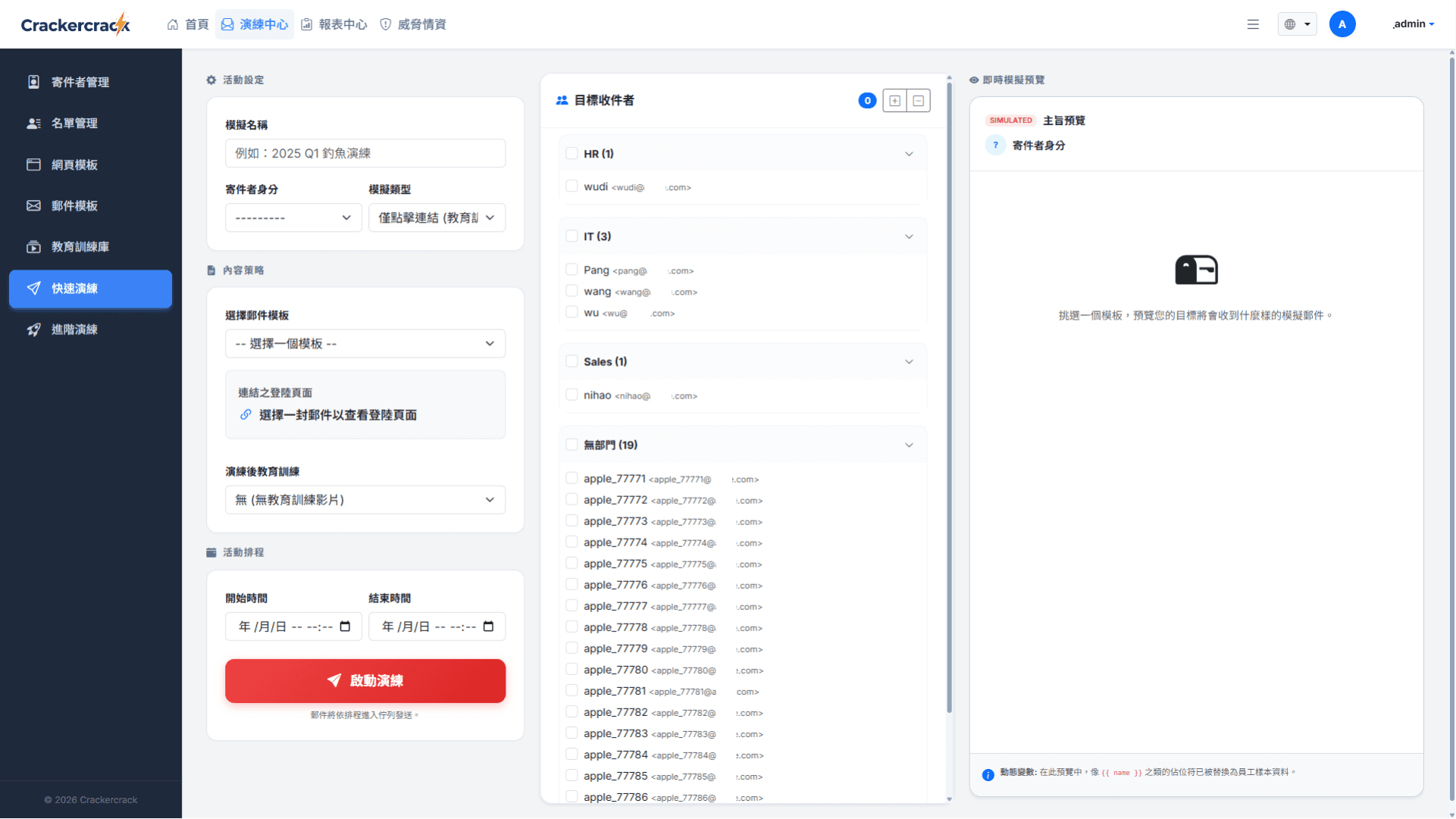Image resolution: width=1456 pixels, height=819 pixels.
Task: Click the page's main vertical scrollbar
Action: [x=1451, y=428]
